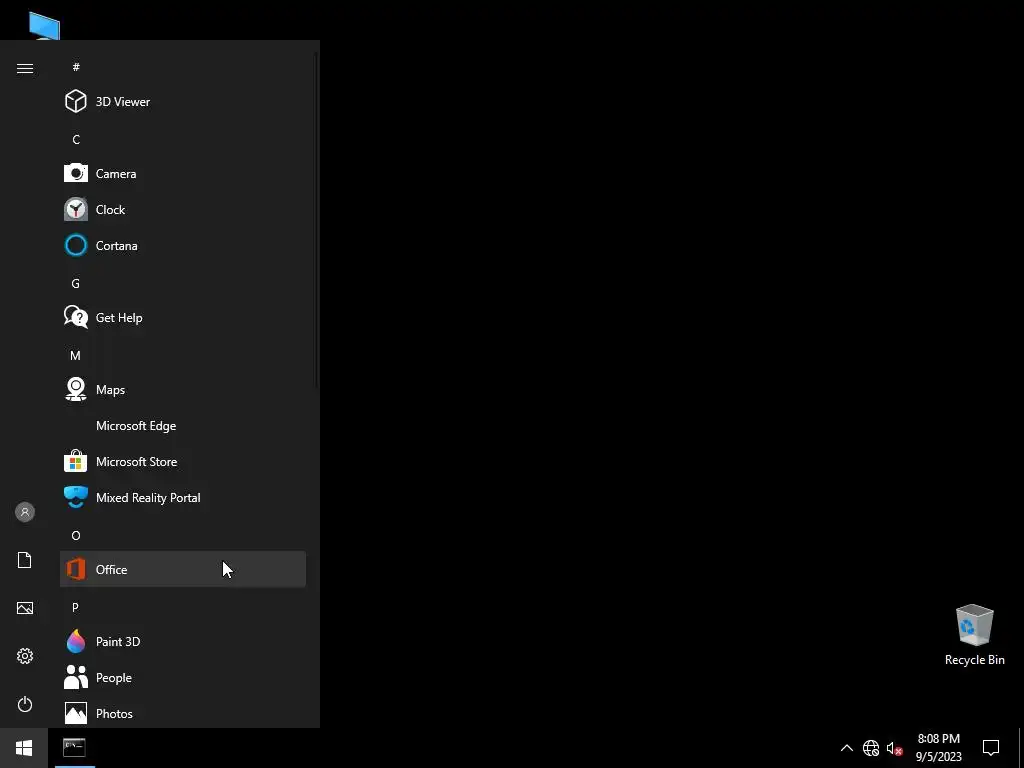This screenshot has height=768, width=1024.
Task: Launch Maps from the app list
Action: tap(183, 390)
